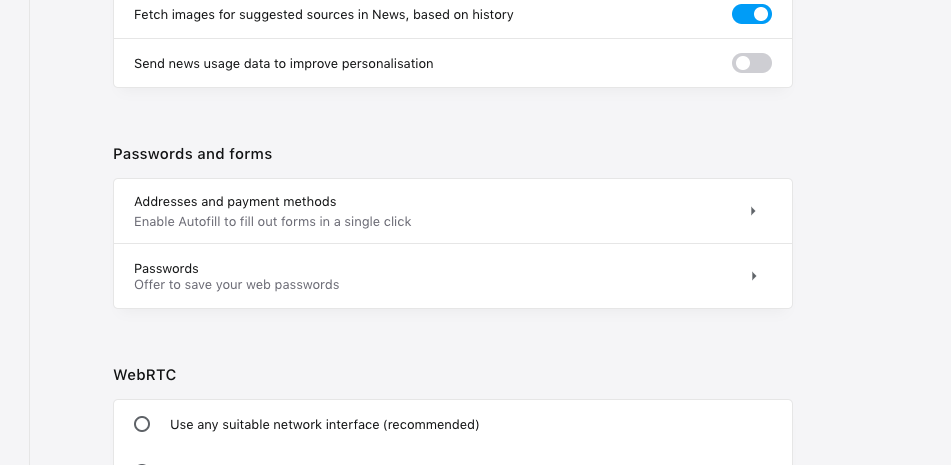Click the arrow icon beside Passwords
Viewport: 951px width, 465px height.
pyautogui.click(x=753, y=276)
